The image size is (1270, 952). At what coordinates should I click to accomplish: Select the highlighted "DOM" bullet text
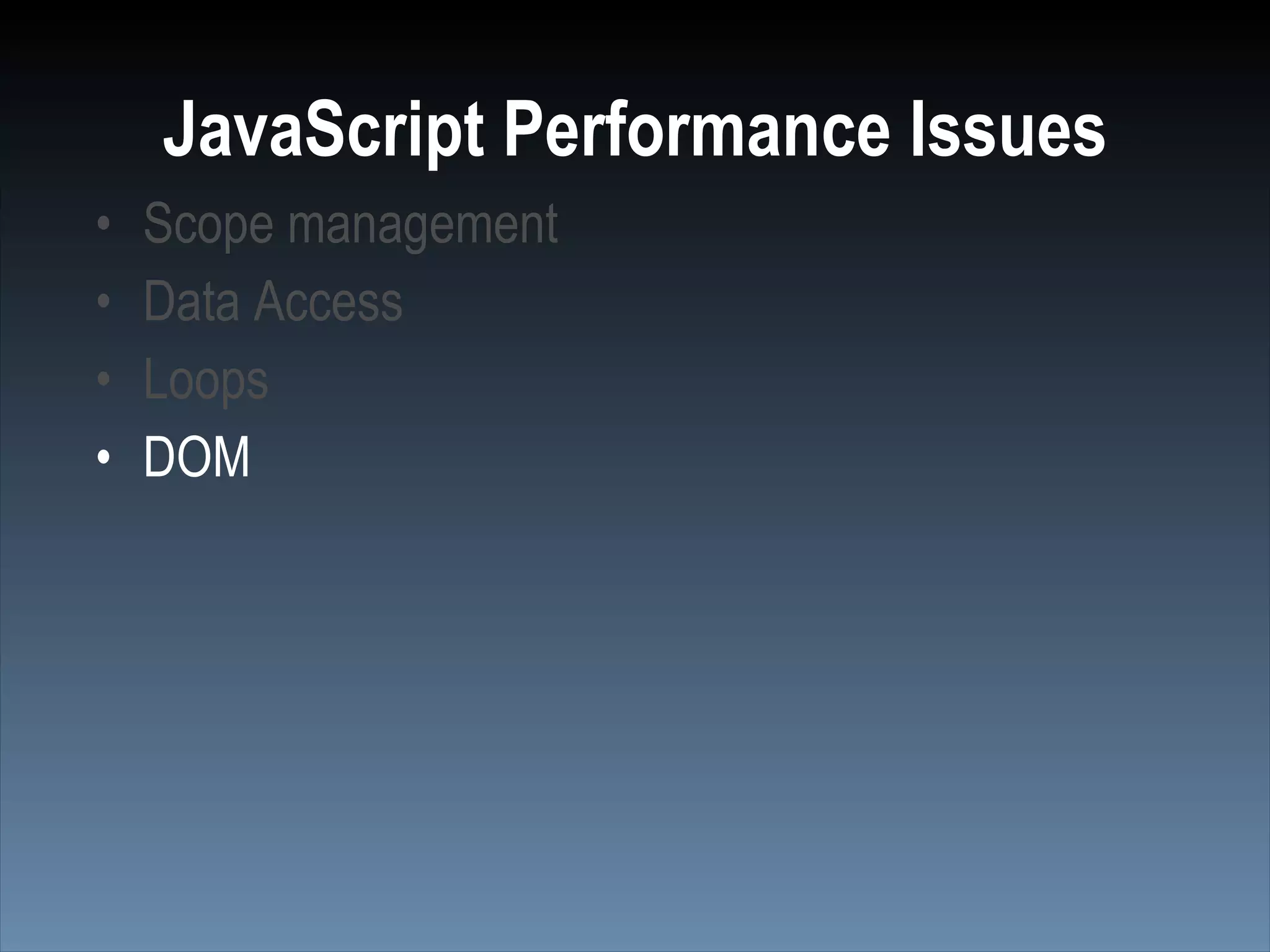coord(196,457)
